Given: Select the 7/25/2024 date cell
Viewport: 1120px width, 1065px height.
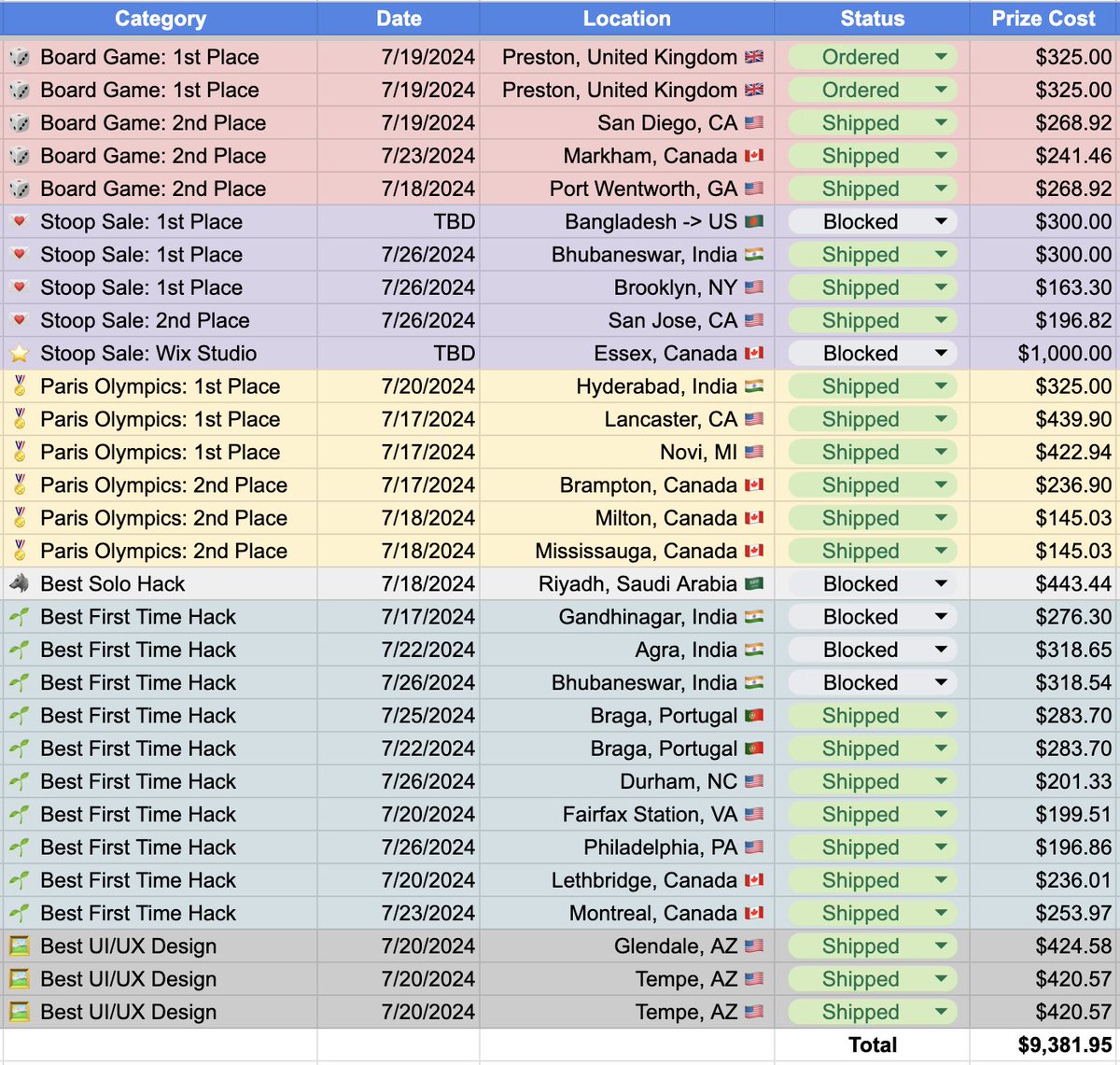Looking at the screenshot, I should (x=399, y=716).
